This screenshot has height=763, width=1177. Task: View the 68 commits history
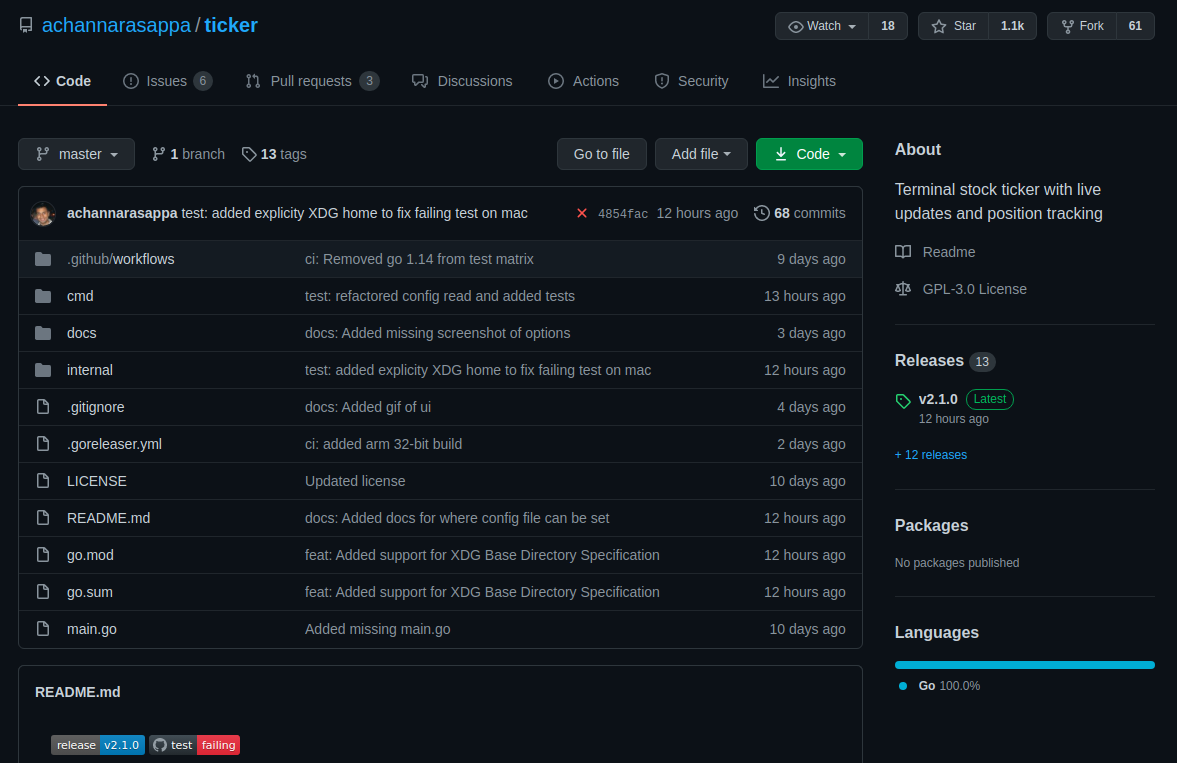click(799, 213)
